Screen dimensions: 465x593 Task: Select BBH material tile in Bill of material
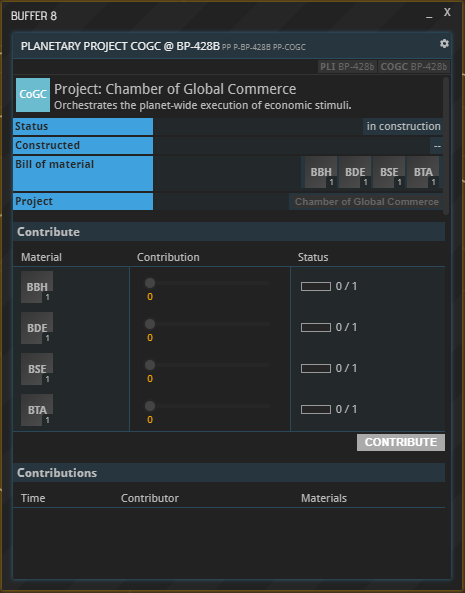pyautogui.click(x=321, y=172)
